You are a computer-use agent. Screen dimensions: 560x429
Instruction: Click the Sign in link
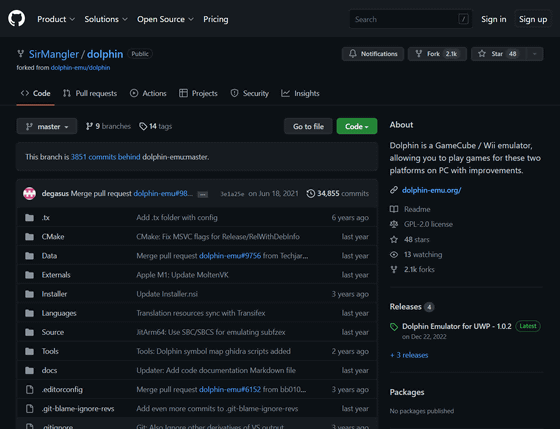(x=494, y=19)
